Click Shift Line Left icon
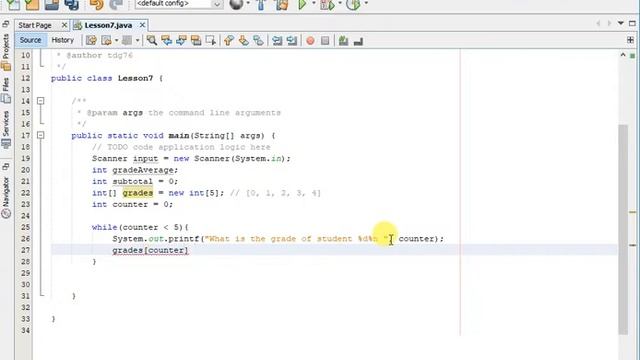Screen dimensions: 640x360 point(277,40)
